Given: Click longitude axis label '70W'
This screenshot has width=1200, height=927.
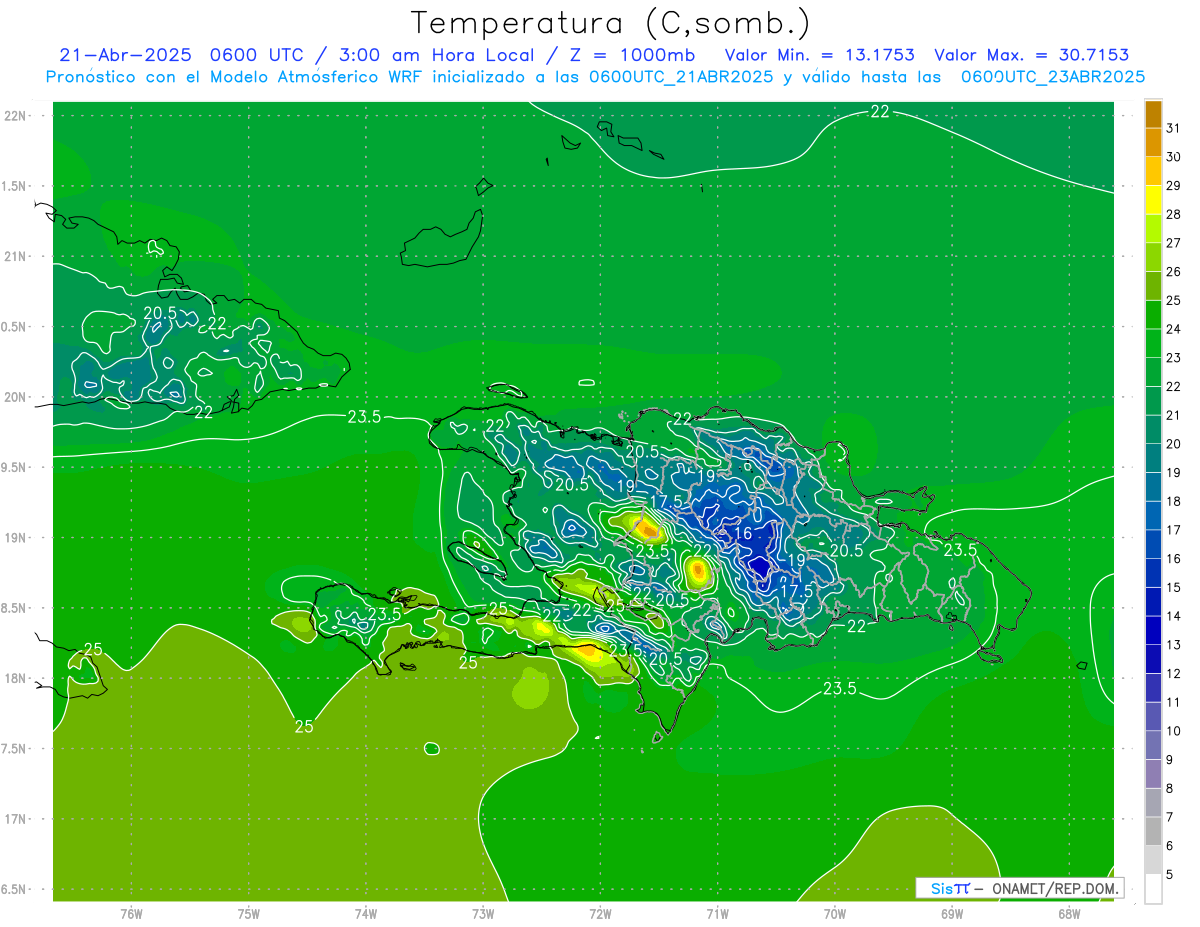Looking at the screenshot, I should (x=835, y=913).
